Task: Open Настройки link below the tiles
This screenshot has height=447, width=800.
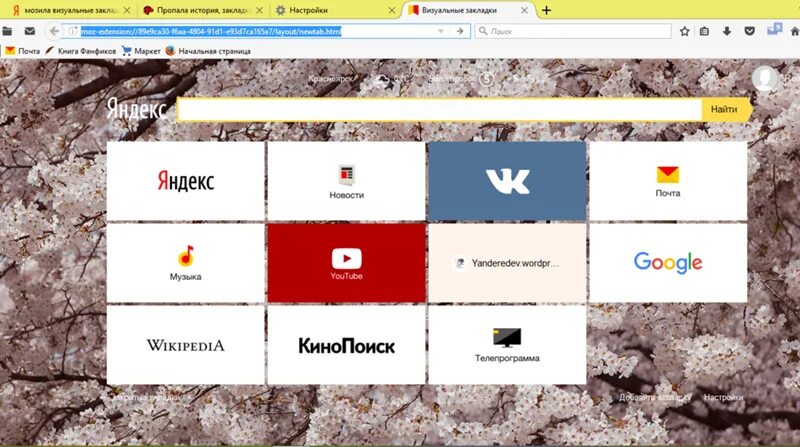Action: pyautogui.click(x=723, y=398)
